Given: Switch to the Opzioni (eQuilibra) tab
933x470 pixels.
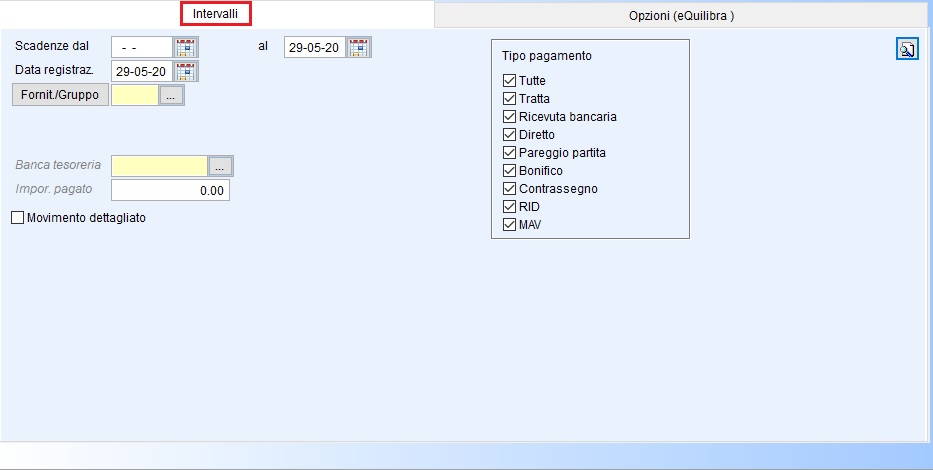Looking at the screenshot, I should point(682,16).
